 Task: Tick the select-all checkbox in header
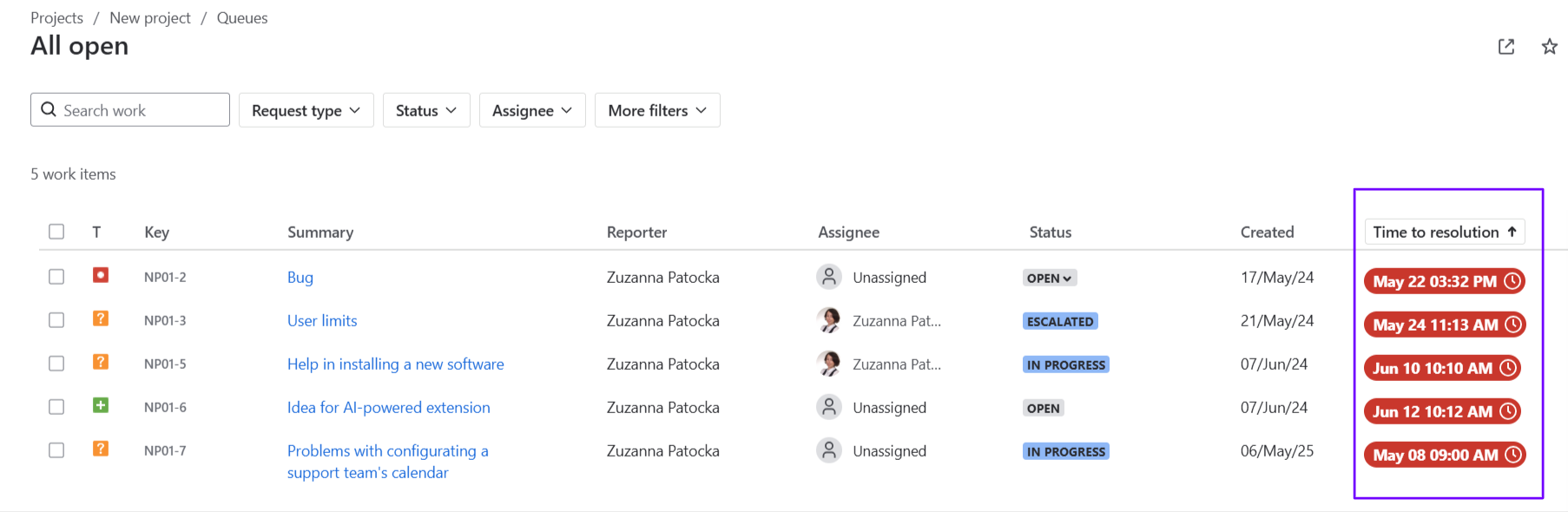click(x=56, y=232)
